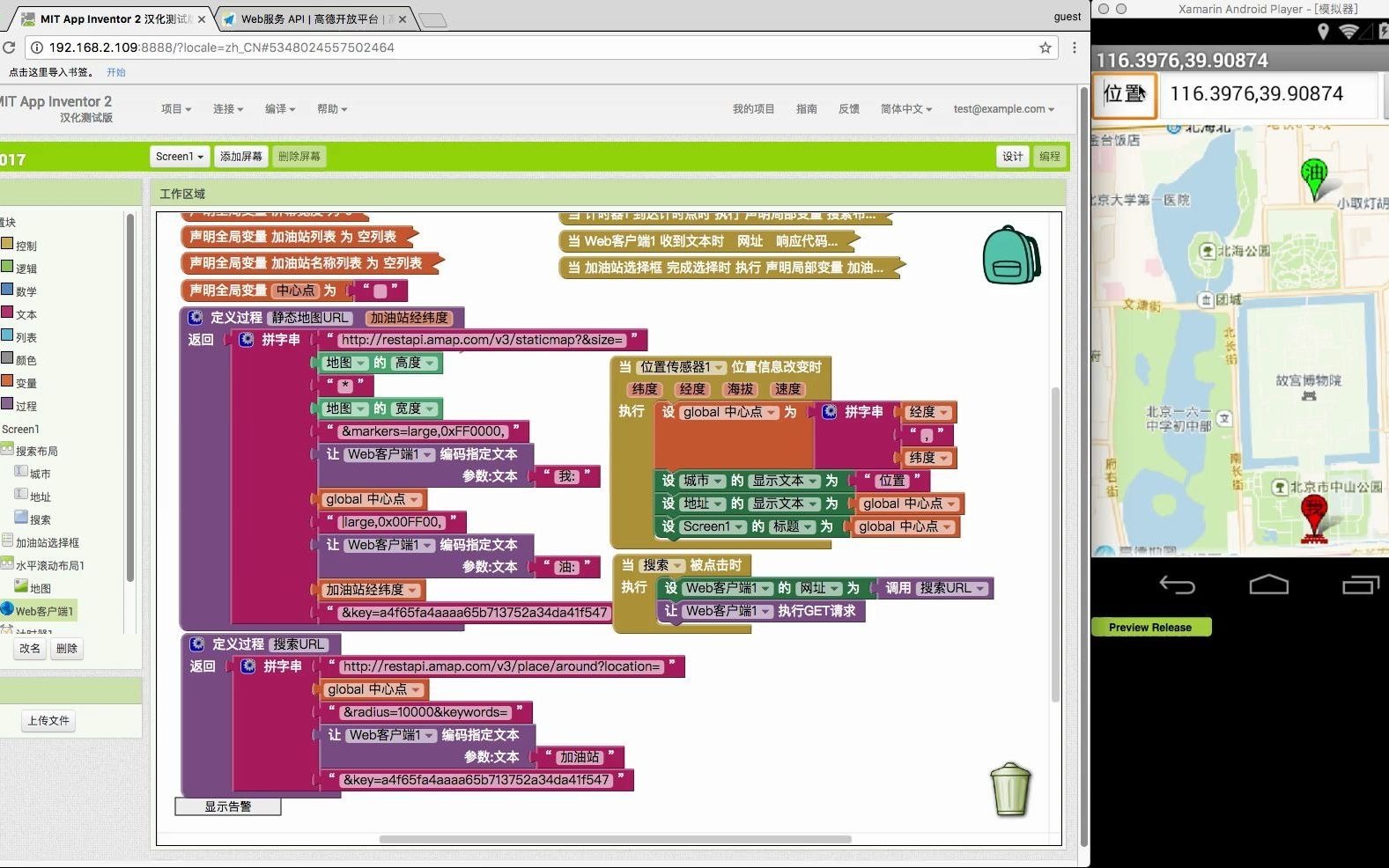1389x868 pixels.
Task: Click the 添加屏幕 button
Action: 240,157
